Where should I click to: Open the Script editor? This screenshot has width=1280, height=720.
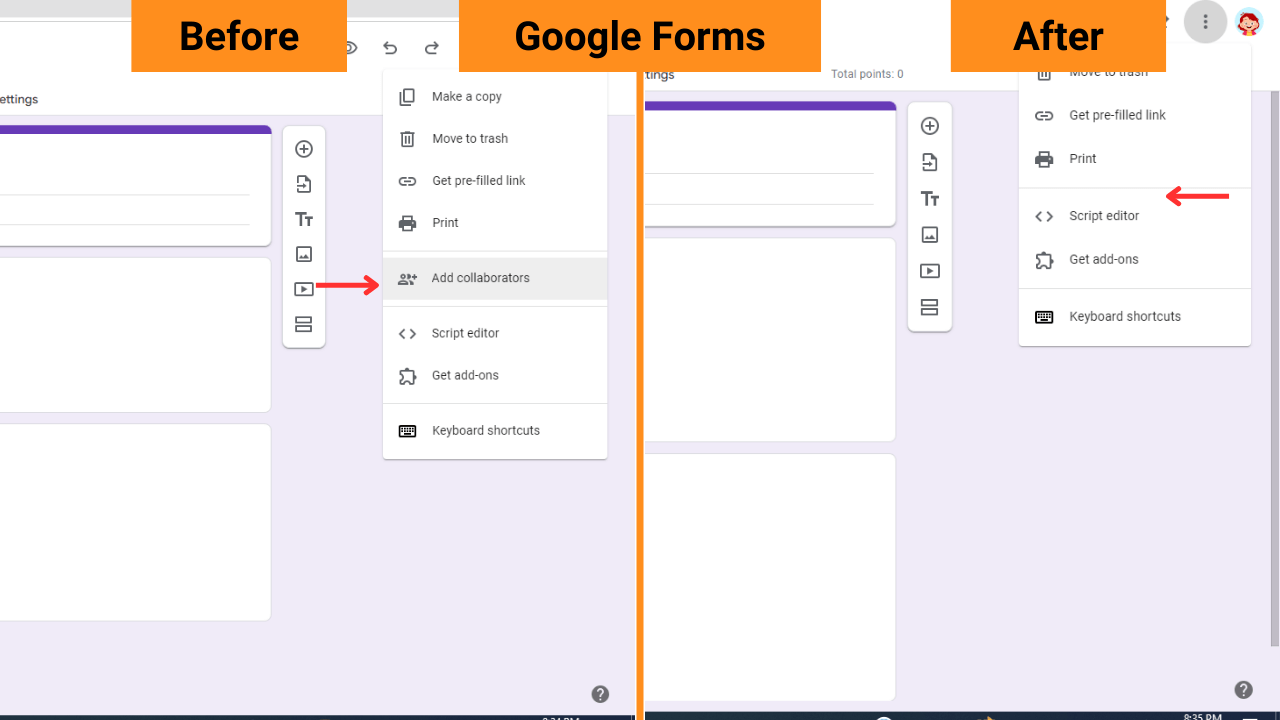(465, 333)
